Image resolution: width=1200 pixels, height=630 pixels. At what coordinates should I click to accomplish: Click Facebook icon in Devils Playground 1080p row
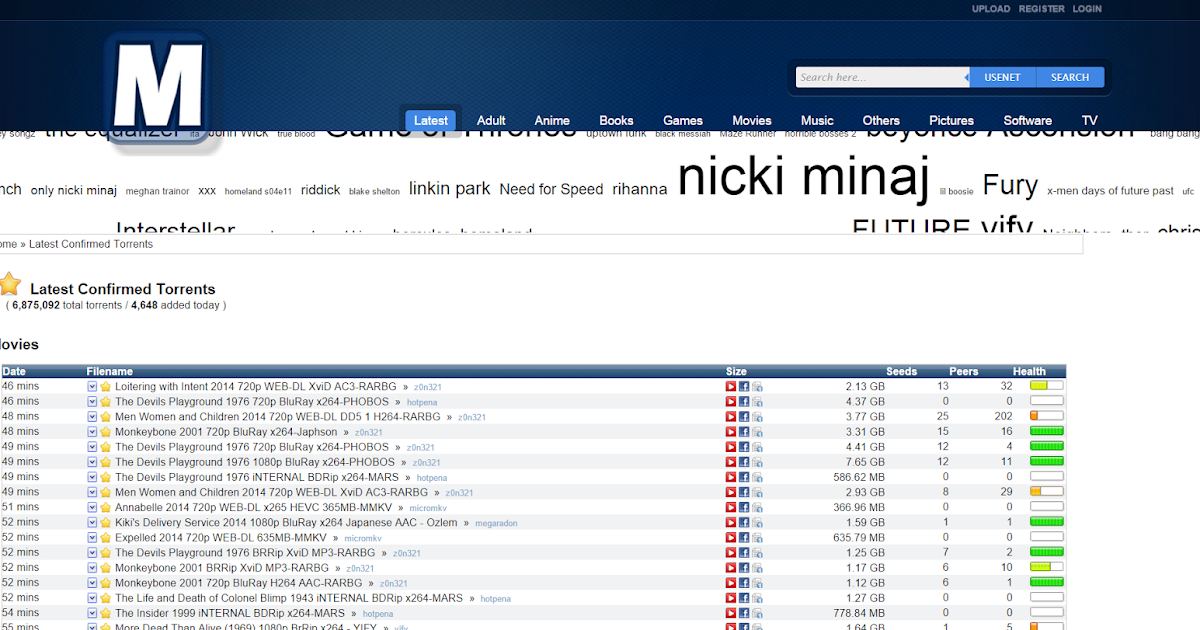[x=744, y=462]
